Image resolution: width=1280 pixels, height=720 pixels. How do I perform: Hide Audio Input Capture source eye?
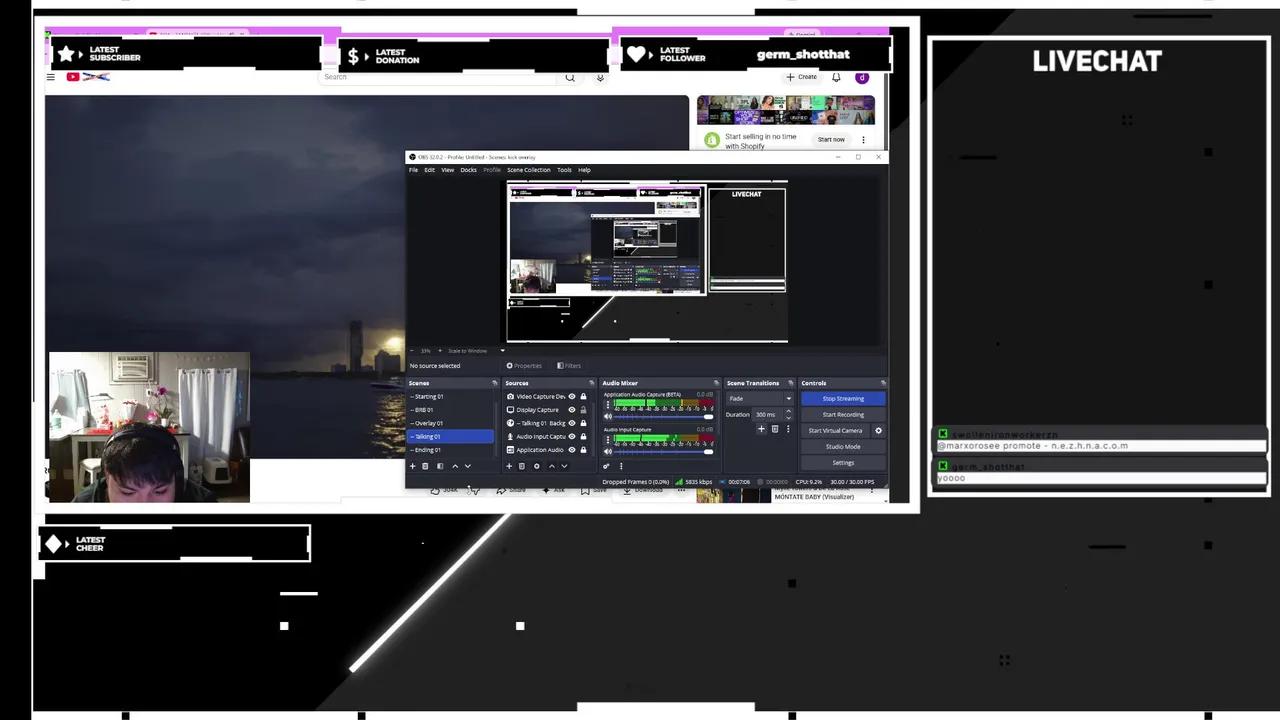pyautogui.click(x=572, y=436)
